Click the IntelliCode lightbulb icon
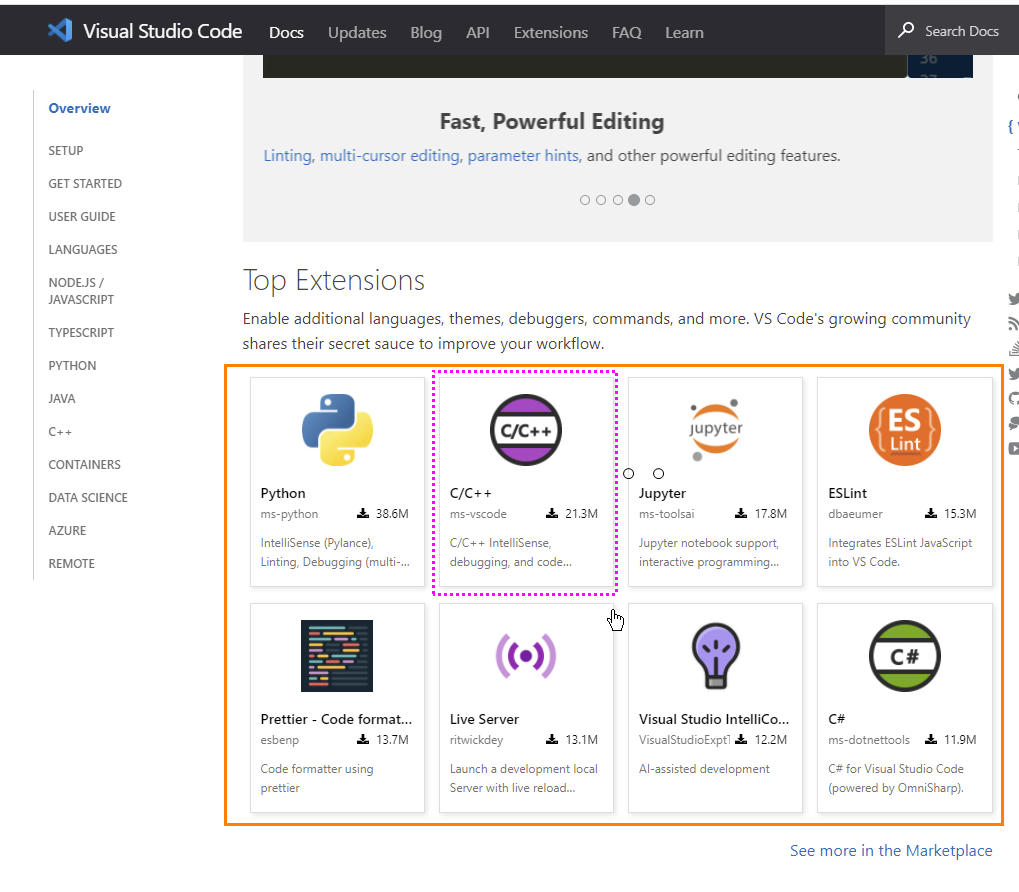Screen dimensions: 1019x892 (x=716, y=656)
